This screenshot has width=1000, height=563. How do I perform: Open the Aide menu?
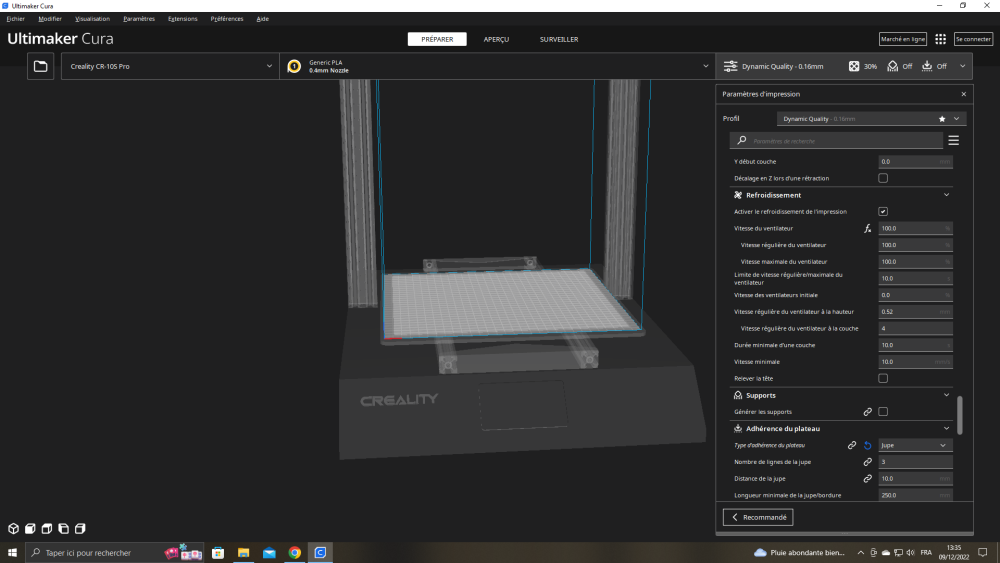click(x=263, y=19)
